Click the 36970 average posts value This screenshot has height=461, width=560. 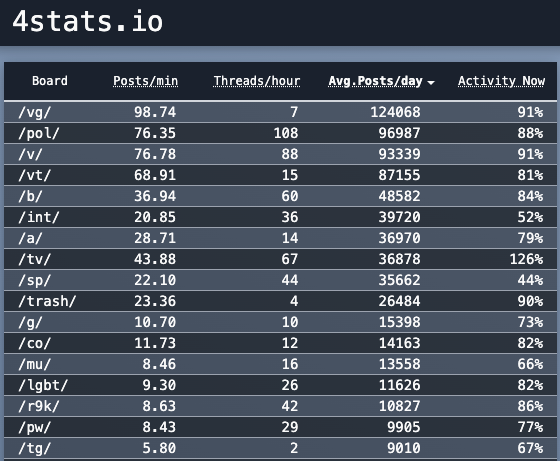pyautogui.click(x=400, y=238)
